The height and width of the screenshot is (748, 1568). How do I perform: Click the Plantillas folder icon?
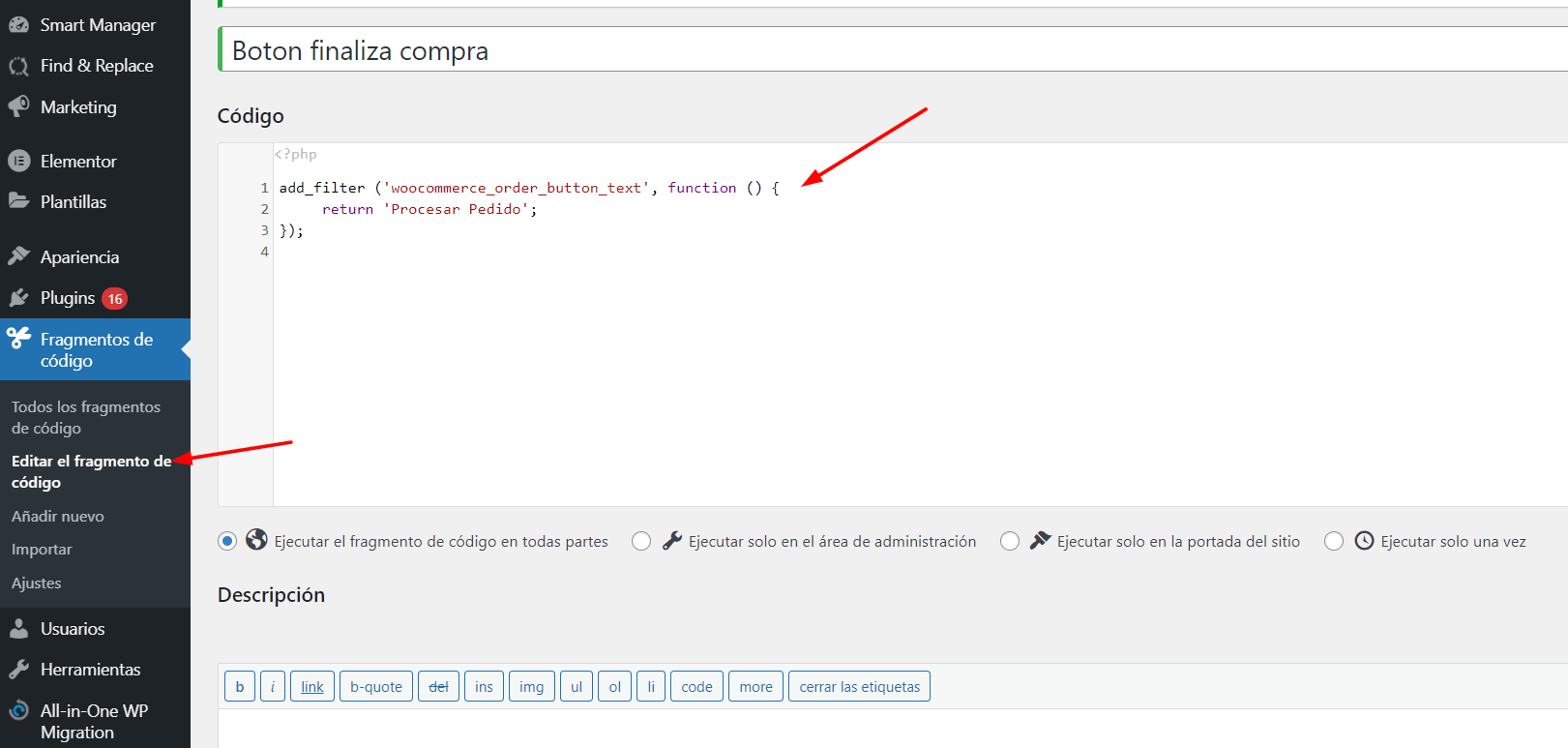click(18, 201)
